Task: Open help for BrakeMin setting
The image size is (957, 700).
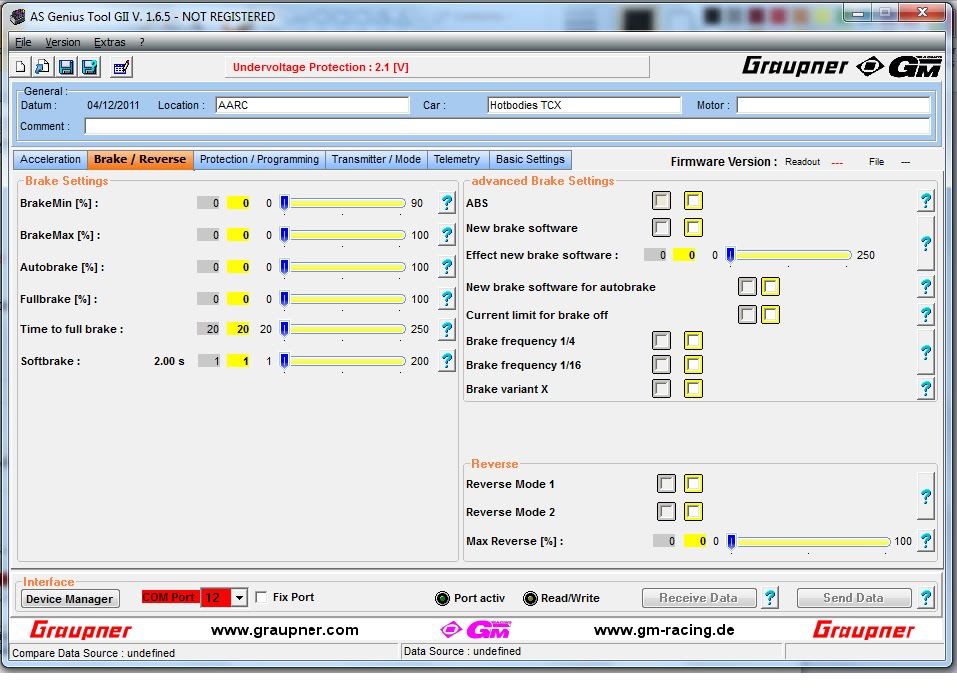Action: click(x=447, y=203)
